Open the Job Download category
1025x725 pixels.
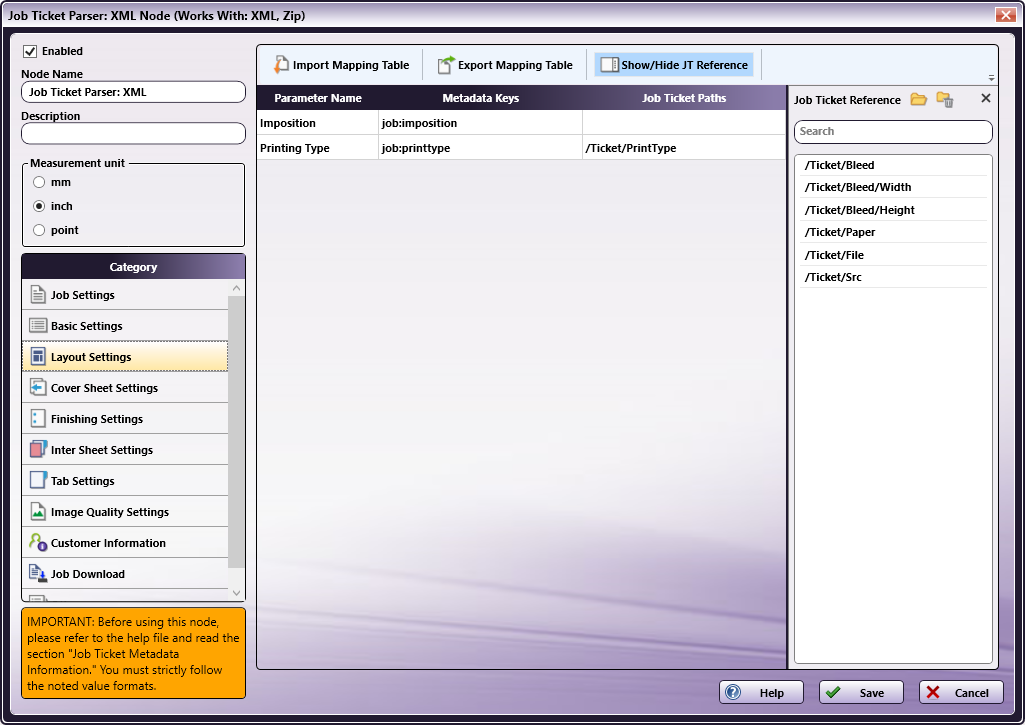[x=125, y=574]
